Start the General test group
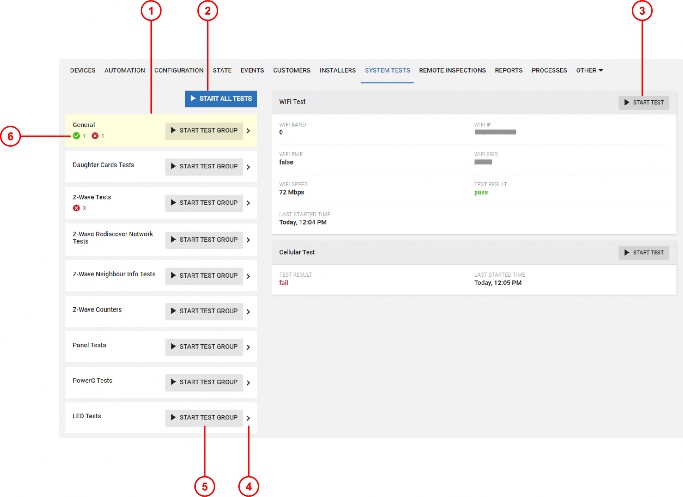This screenshot has width=683, height=497. pyautogui.click(x=204, y=130)
